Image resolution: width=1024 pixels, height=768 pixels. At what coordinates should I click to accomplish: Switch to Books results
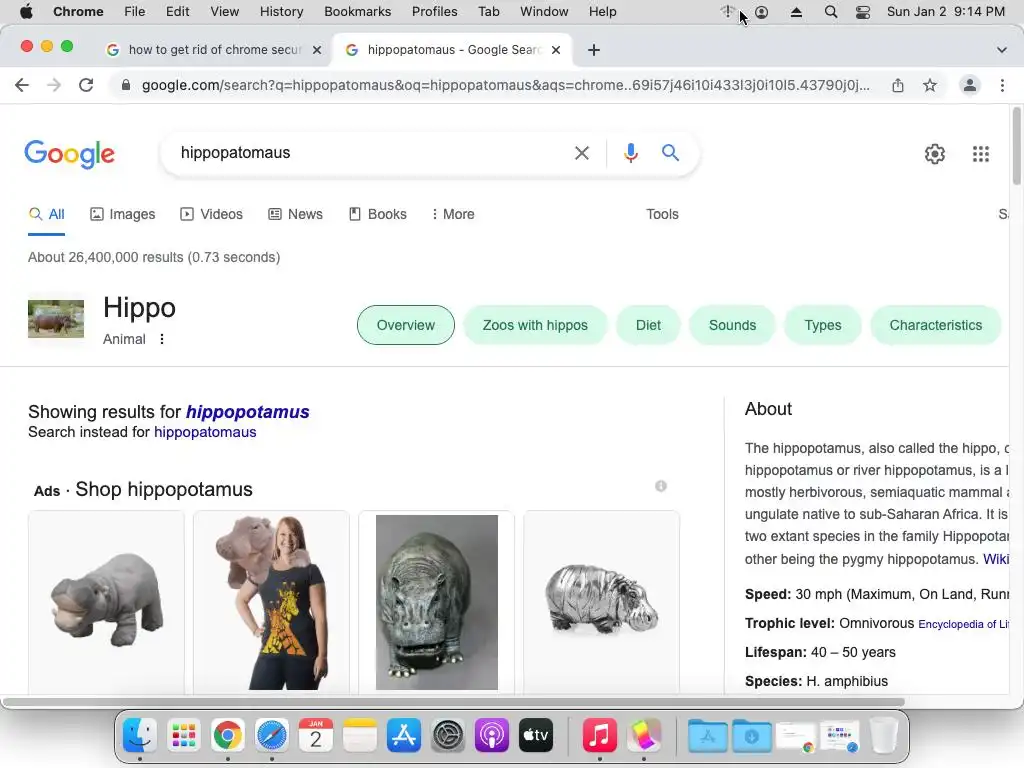click(x=377, y=214)
